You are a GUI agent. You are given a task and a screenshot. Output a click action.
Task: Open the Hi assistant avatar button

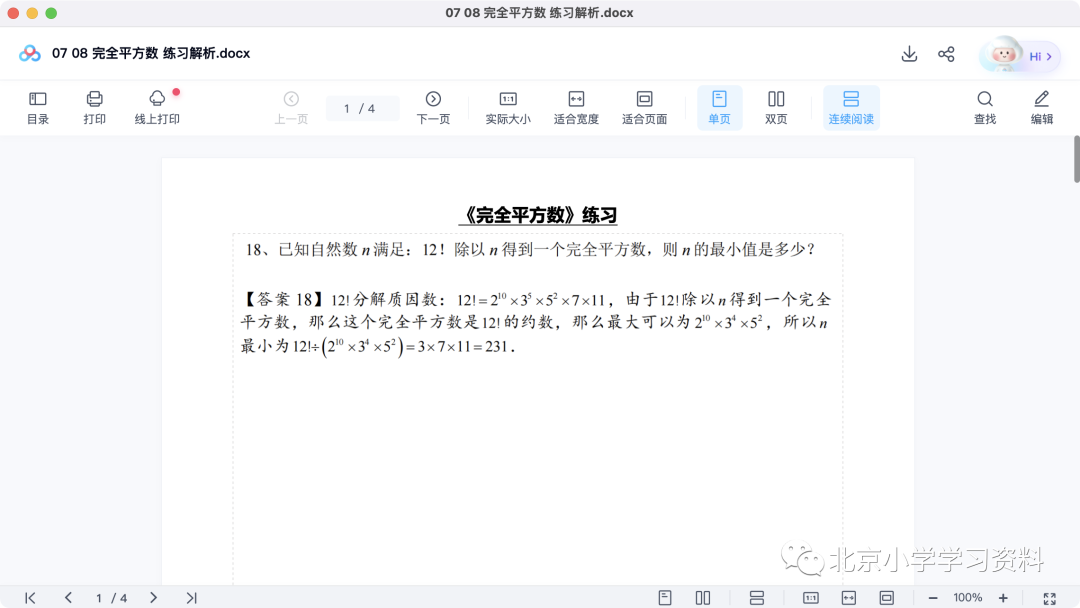click(1020, 56)
